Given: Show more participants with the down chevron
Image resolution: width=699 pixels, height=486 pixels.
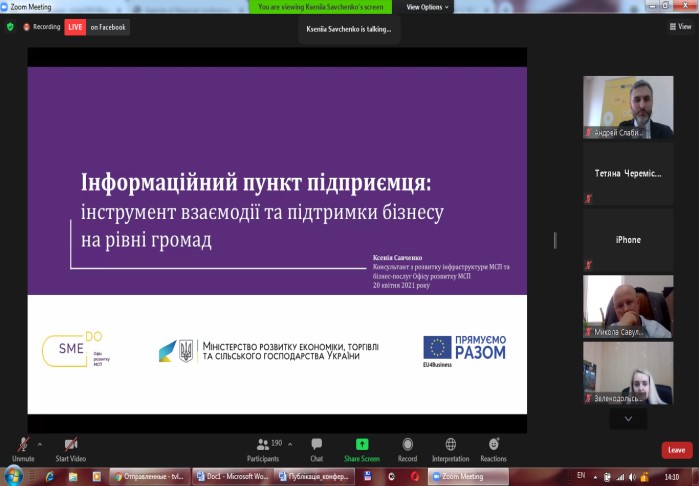Looking at the screenshot, I should click(628, 419).
